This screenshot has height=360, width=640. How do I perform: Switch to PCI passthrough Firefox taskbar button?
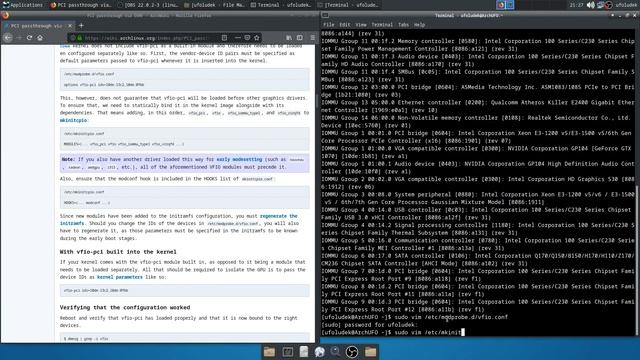coord(80,5)
